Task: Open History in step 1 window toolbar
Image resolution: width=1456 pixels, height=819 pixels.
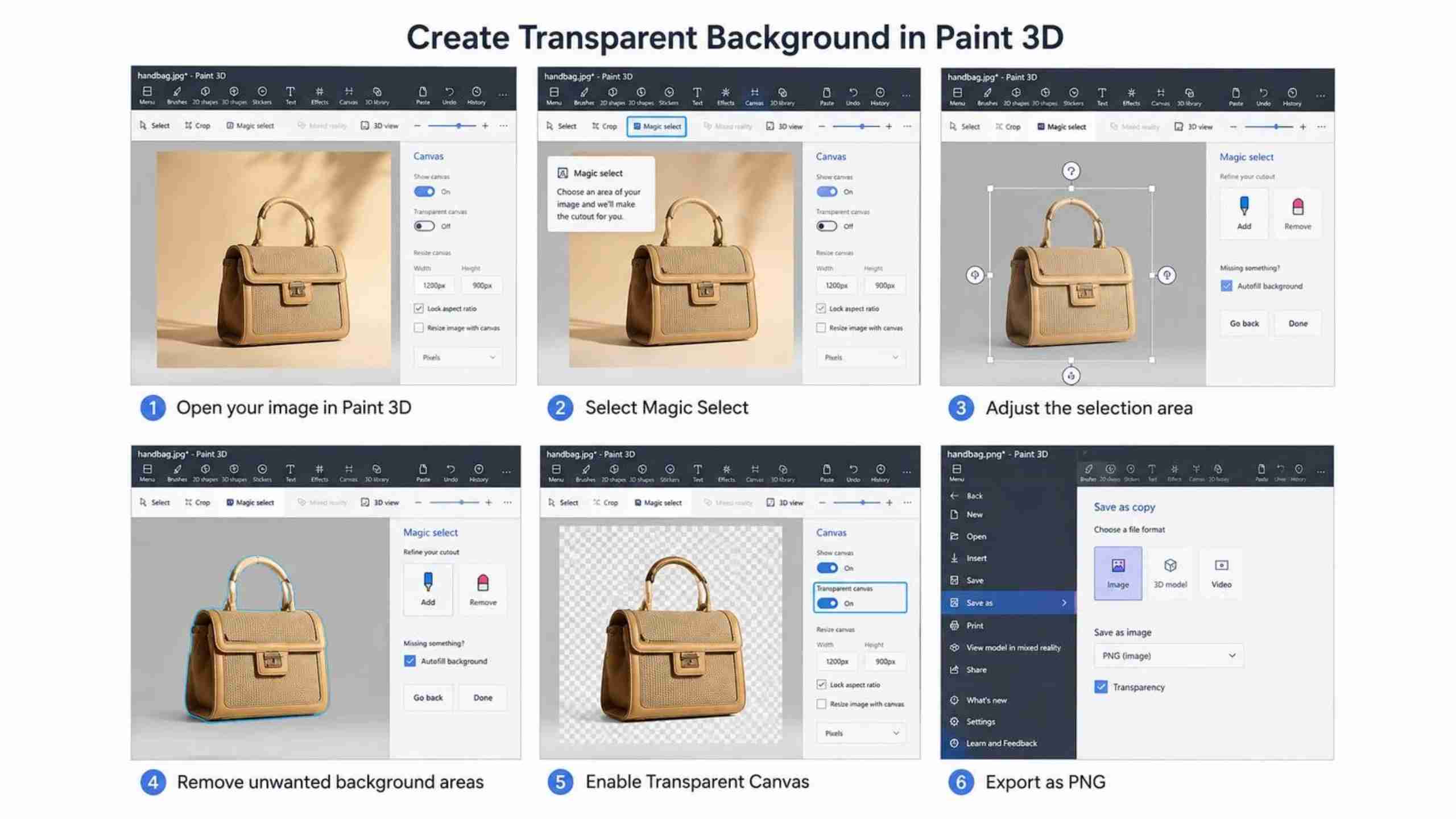Action: pos(476,95)
